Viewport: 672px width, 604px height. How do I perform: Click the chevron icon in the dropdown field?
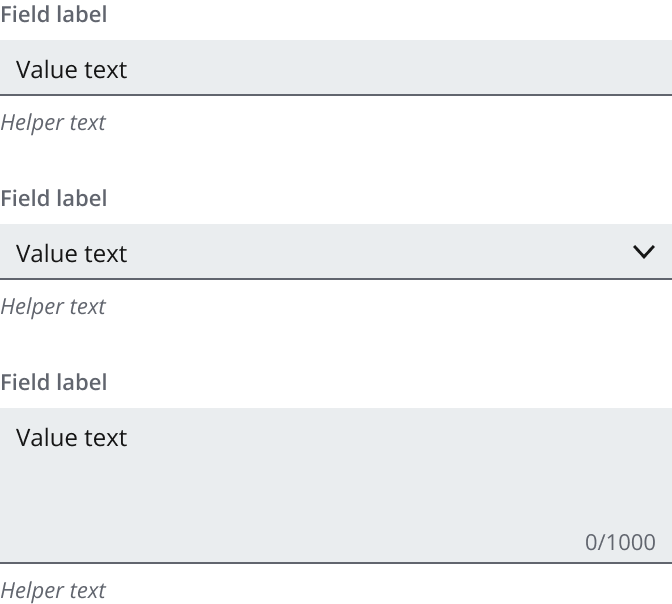click(x=645, y=252)
